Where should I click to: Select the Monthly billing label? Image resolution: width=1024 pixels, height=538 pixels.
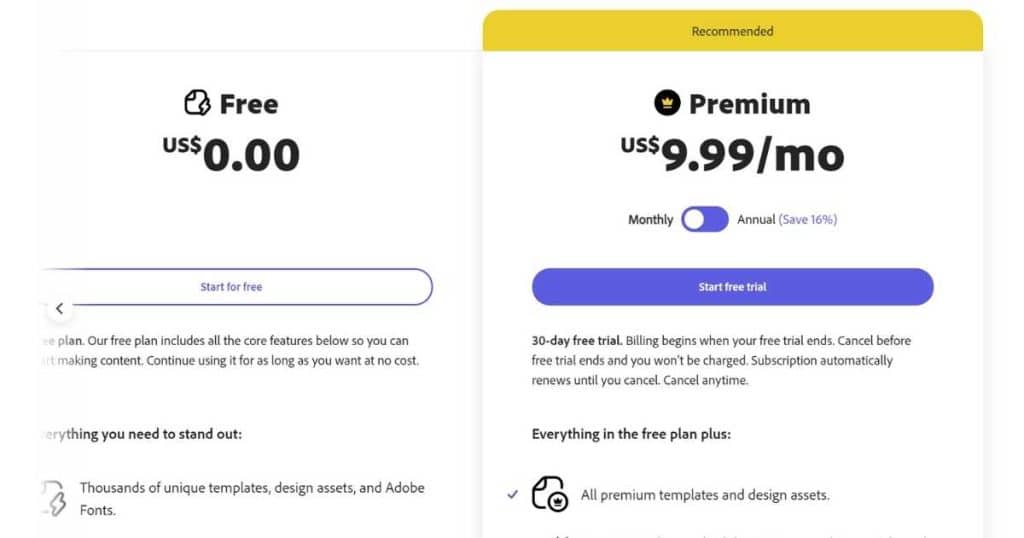(x=650, y=219)
